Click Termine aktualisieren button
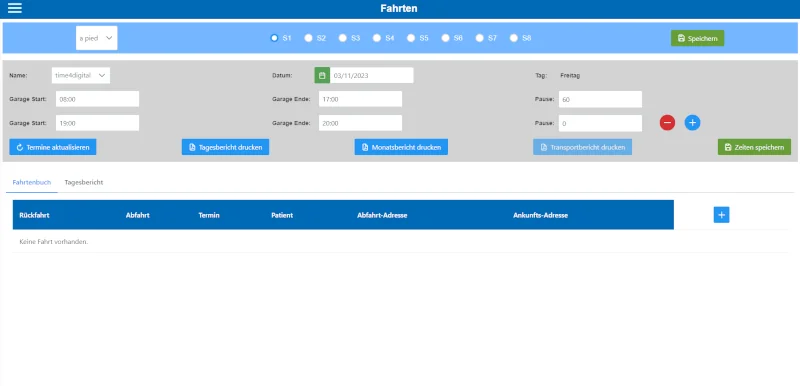The height and width of the screenshot is (386, 800). pos(53,147)
